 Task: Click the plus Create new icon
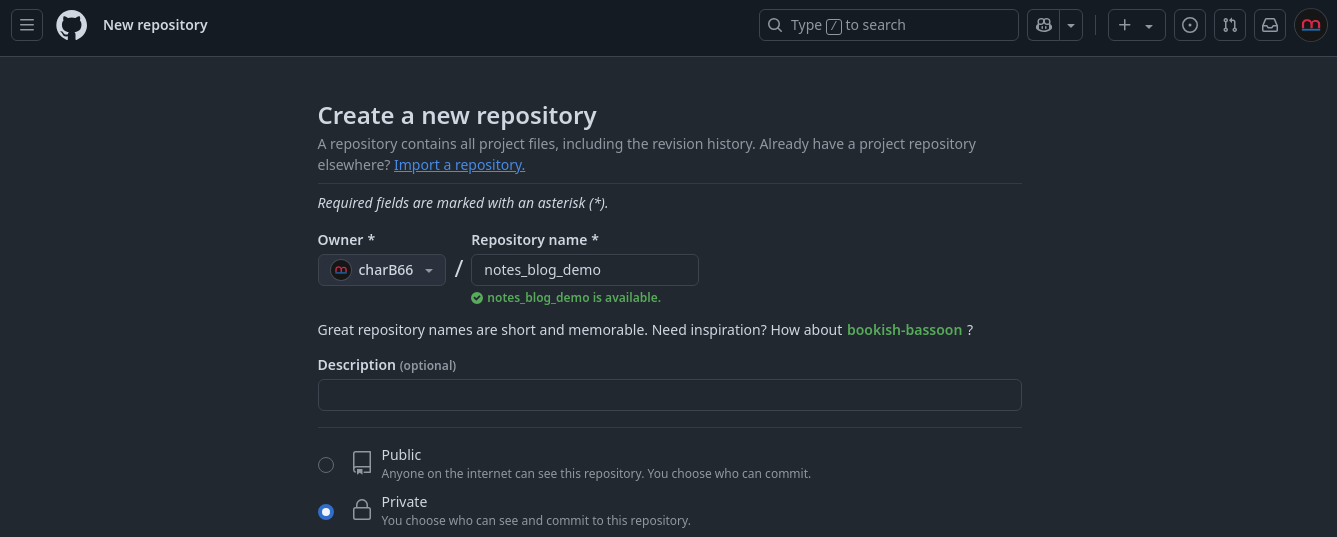(1125, 25)
